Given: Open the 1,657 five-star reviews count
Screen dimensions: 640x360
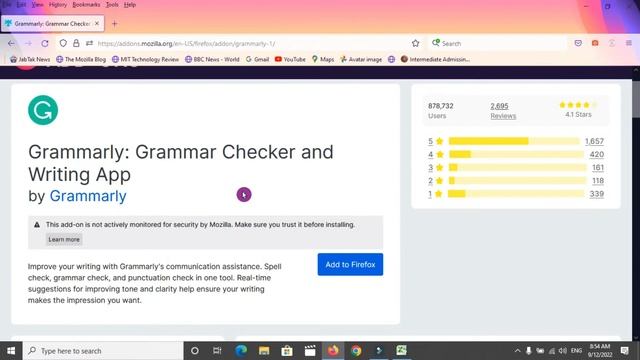Looking at the screenshot, I should pyautogui.click(x=594, y=141).
